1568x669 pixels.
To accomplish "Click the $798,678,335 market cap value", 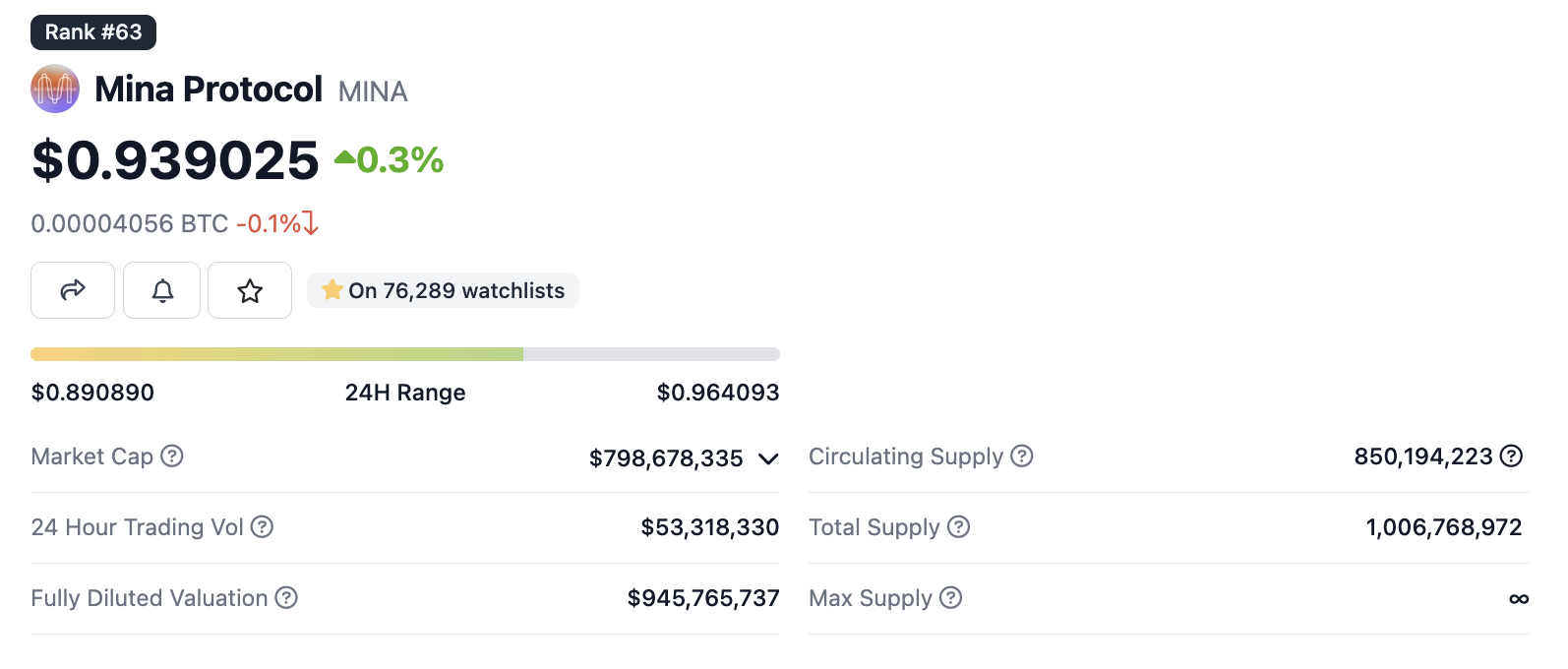I will [x=666, y=458].
